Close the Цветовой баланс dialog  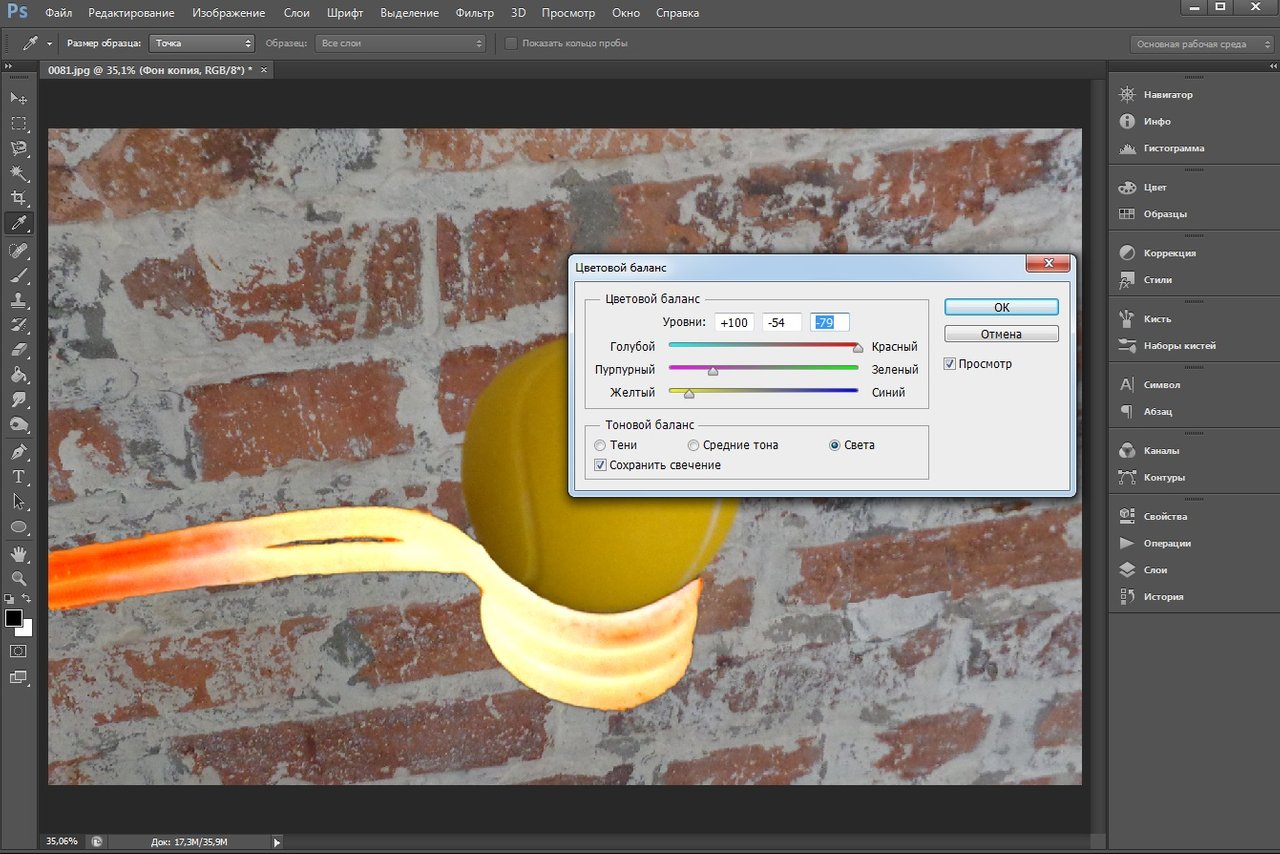tap(1048, 264)
